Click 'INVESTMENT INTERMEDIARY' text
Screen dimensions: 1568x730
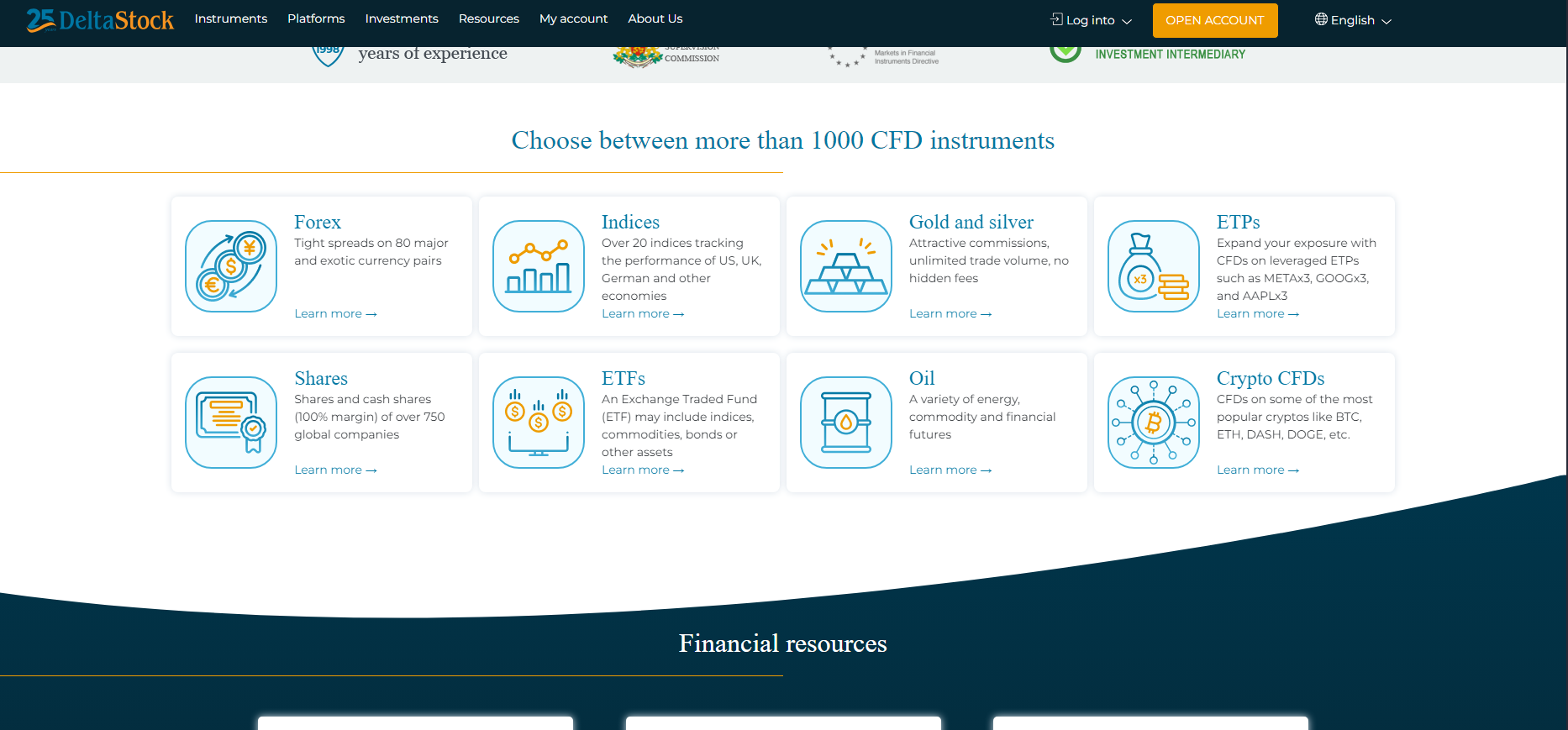pyautogui.click(x=1171, y=55)
